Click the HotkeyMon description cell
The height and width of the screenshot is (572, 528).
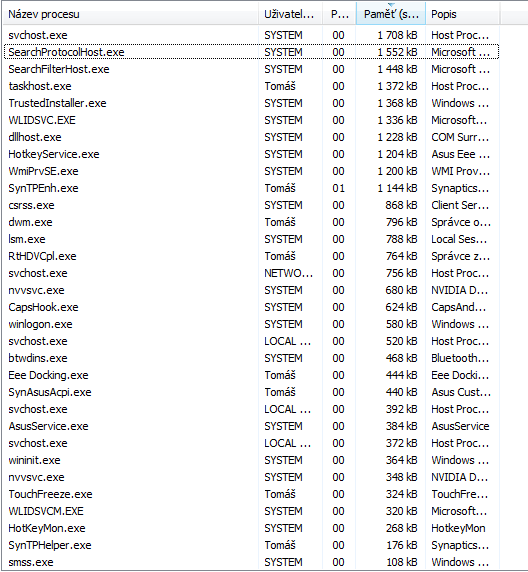(458, 528)
